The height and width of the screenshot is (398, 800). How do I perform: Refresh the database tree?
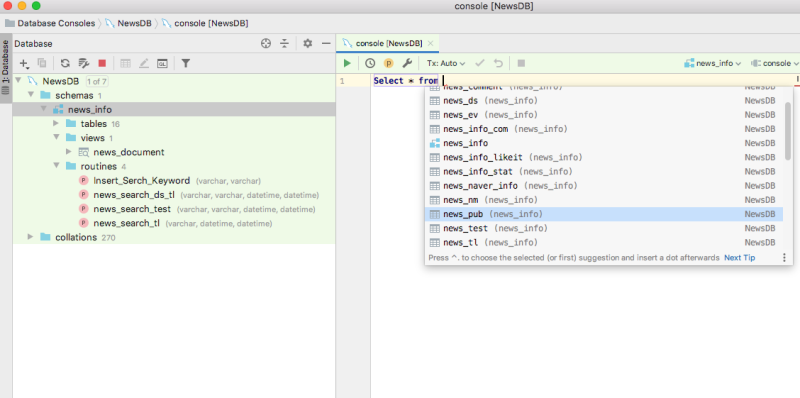[65, 63]
